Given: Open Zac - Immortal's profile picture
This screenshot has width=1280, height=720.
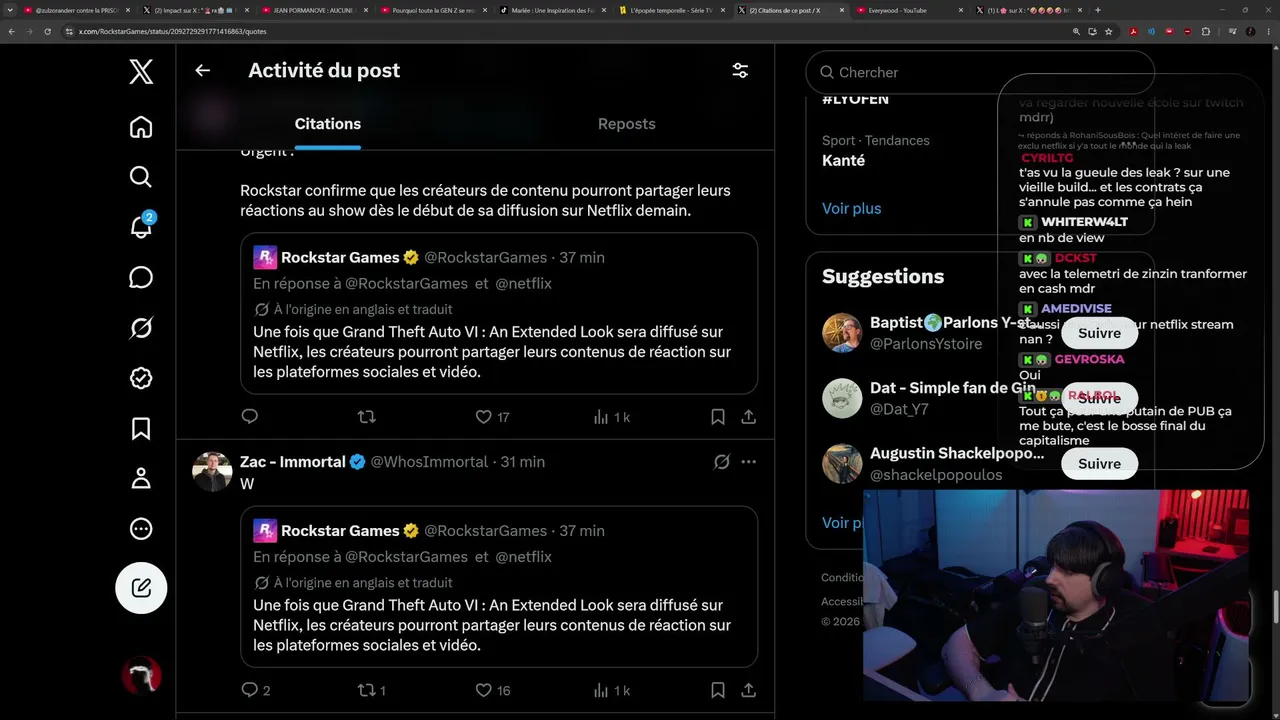Looking at the screenshot, I should click(x=212, y=472).
